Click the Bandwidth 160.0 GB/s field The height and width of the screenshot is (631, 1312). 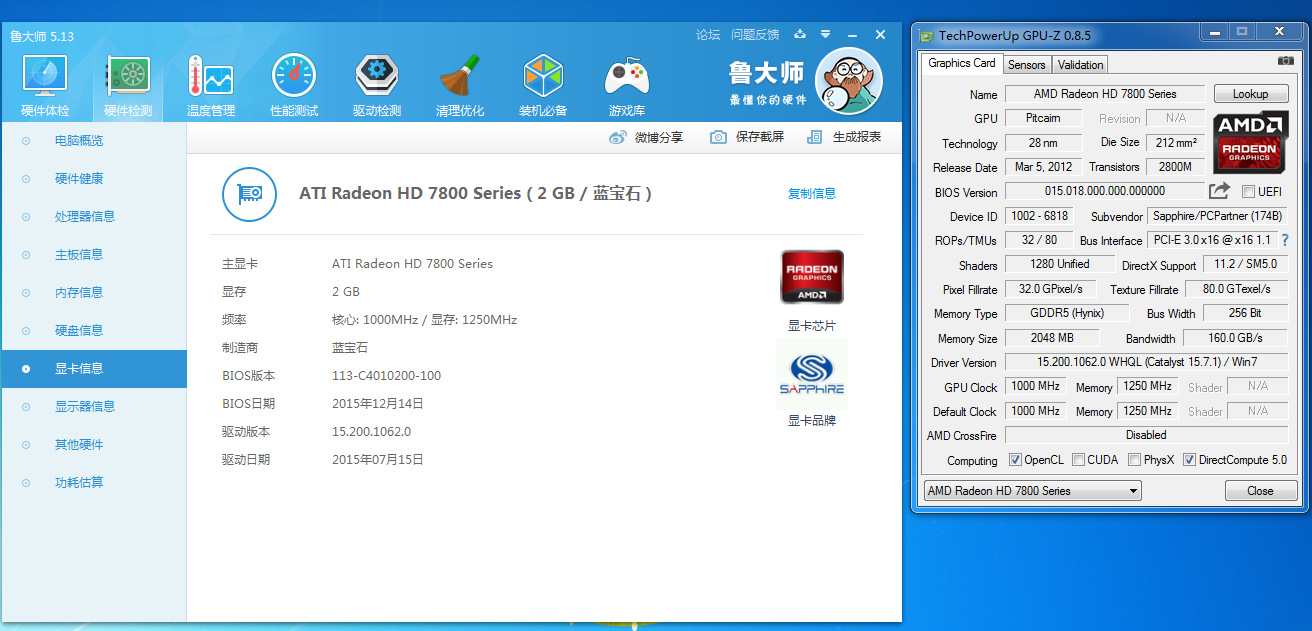point(1236,338)
